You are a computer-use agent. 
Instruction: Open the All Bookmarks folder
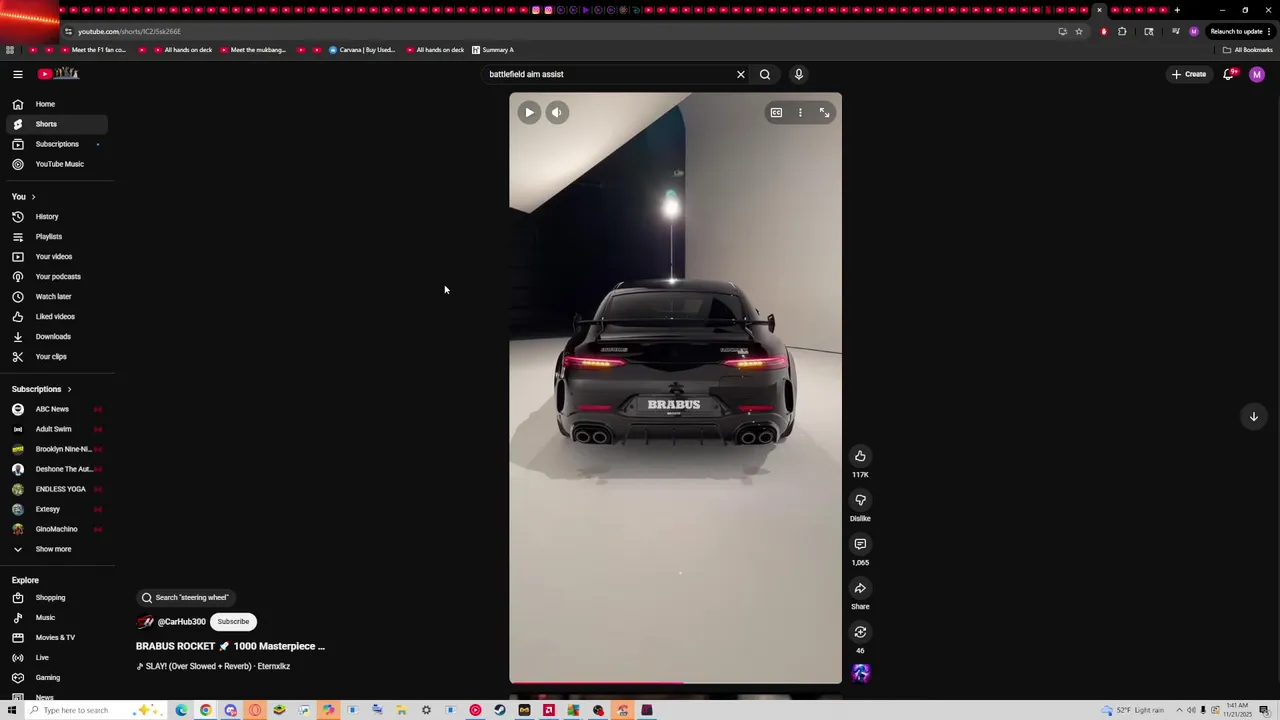pos(1247,50)
